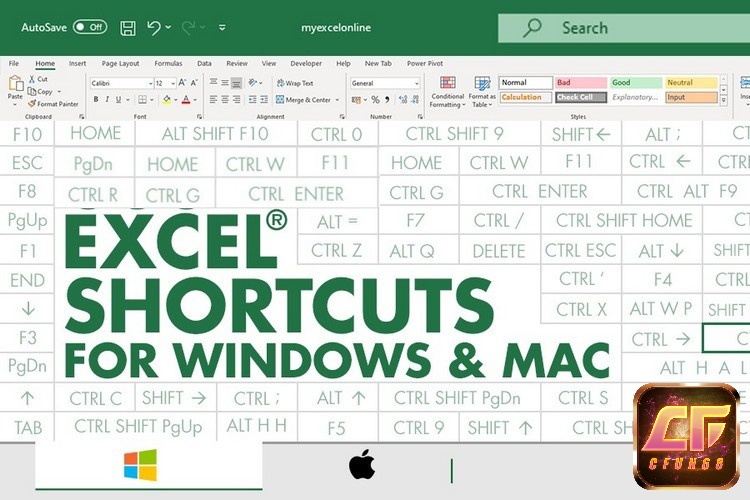Click the Save icon in the title bar
Viewport: 750px width, 500px height.
[127, 28]
